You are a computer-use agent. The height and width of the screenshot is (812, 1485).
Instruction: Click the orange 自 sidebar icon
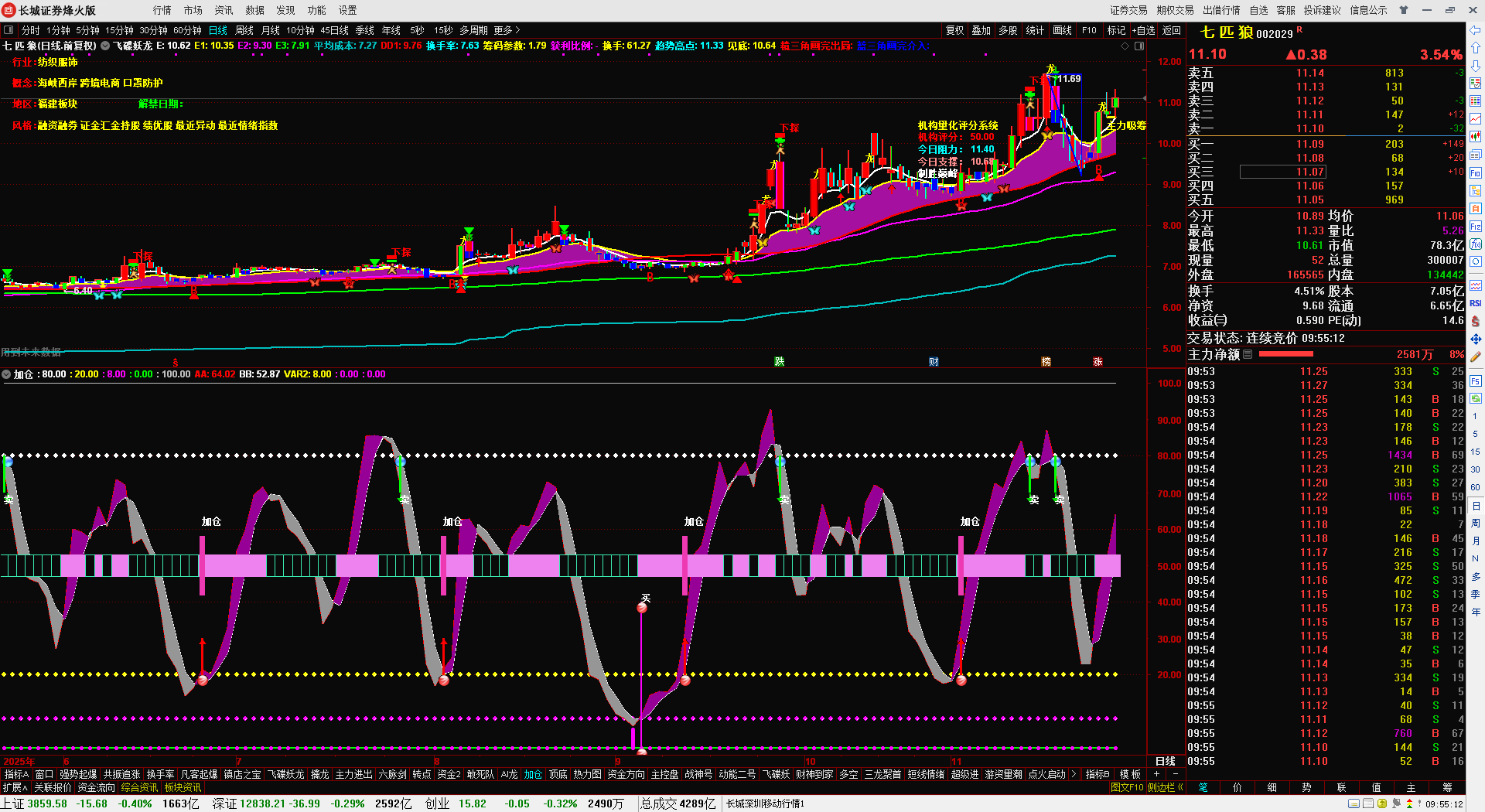click(x=1476, y=209)
